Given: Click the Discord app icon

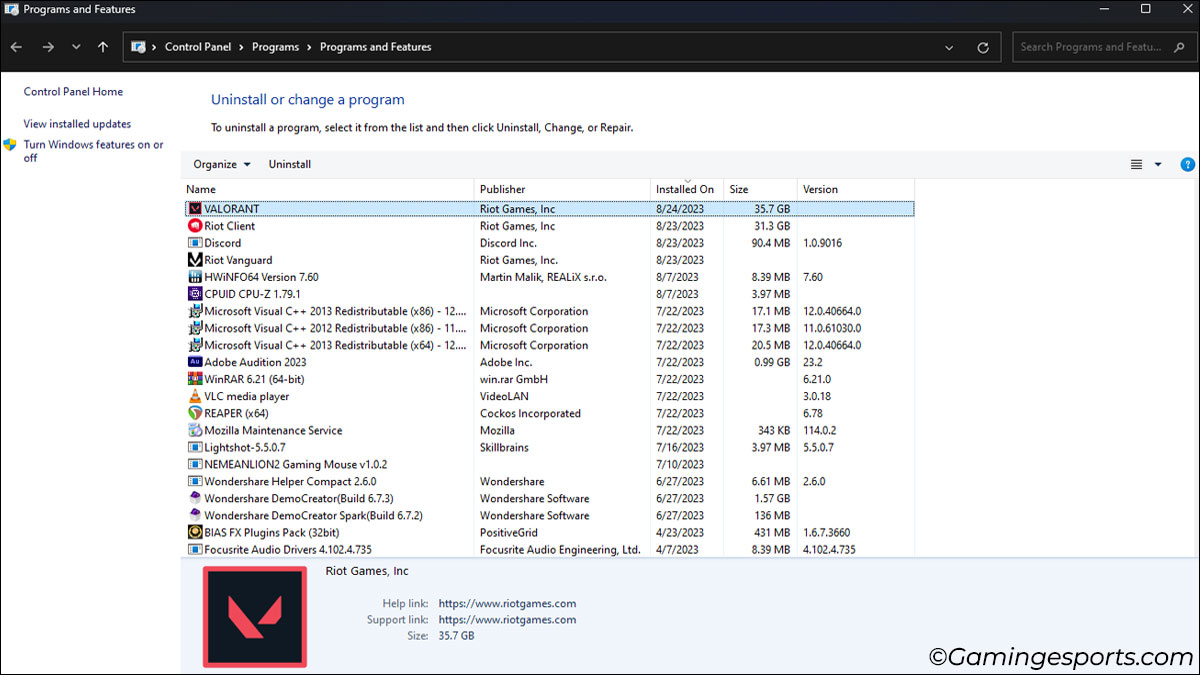Looking at the screenshot, I should [195, 243].
